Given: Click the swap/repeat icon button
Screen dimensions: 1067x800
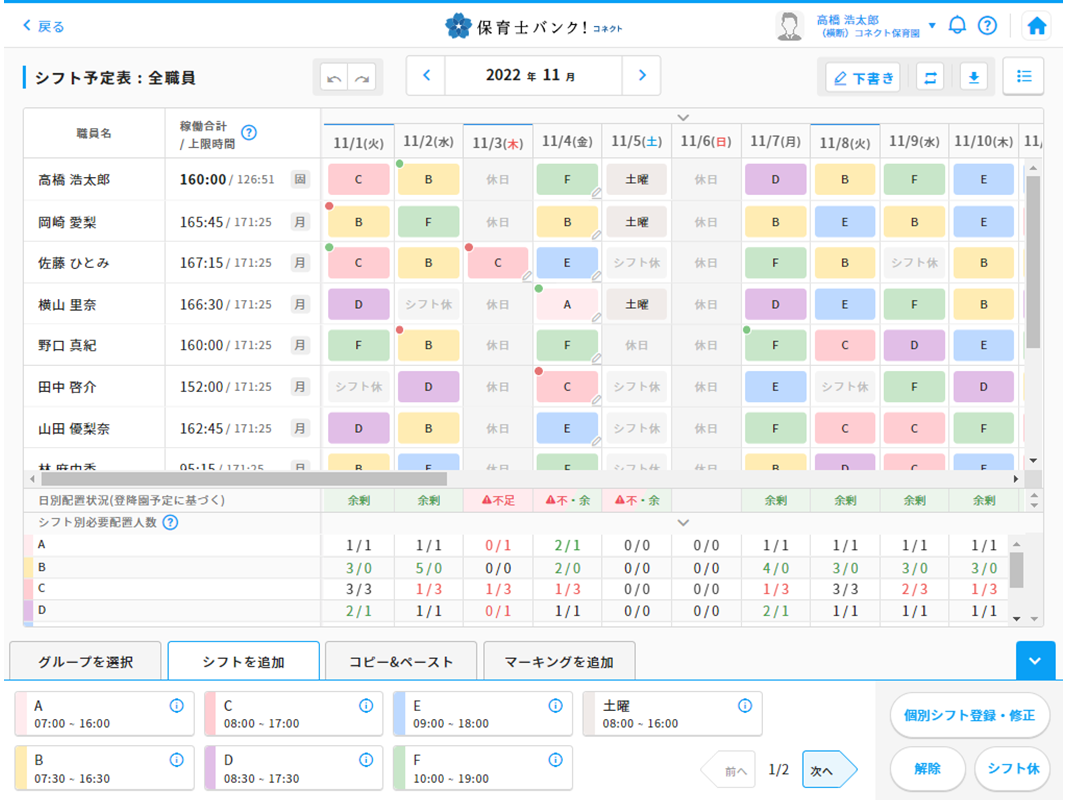Looking at the screenshot, I should point(930,78).
